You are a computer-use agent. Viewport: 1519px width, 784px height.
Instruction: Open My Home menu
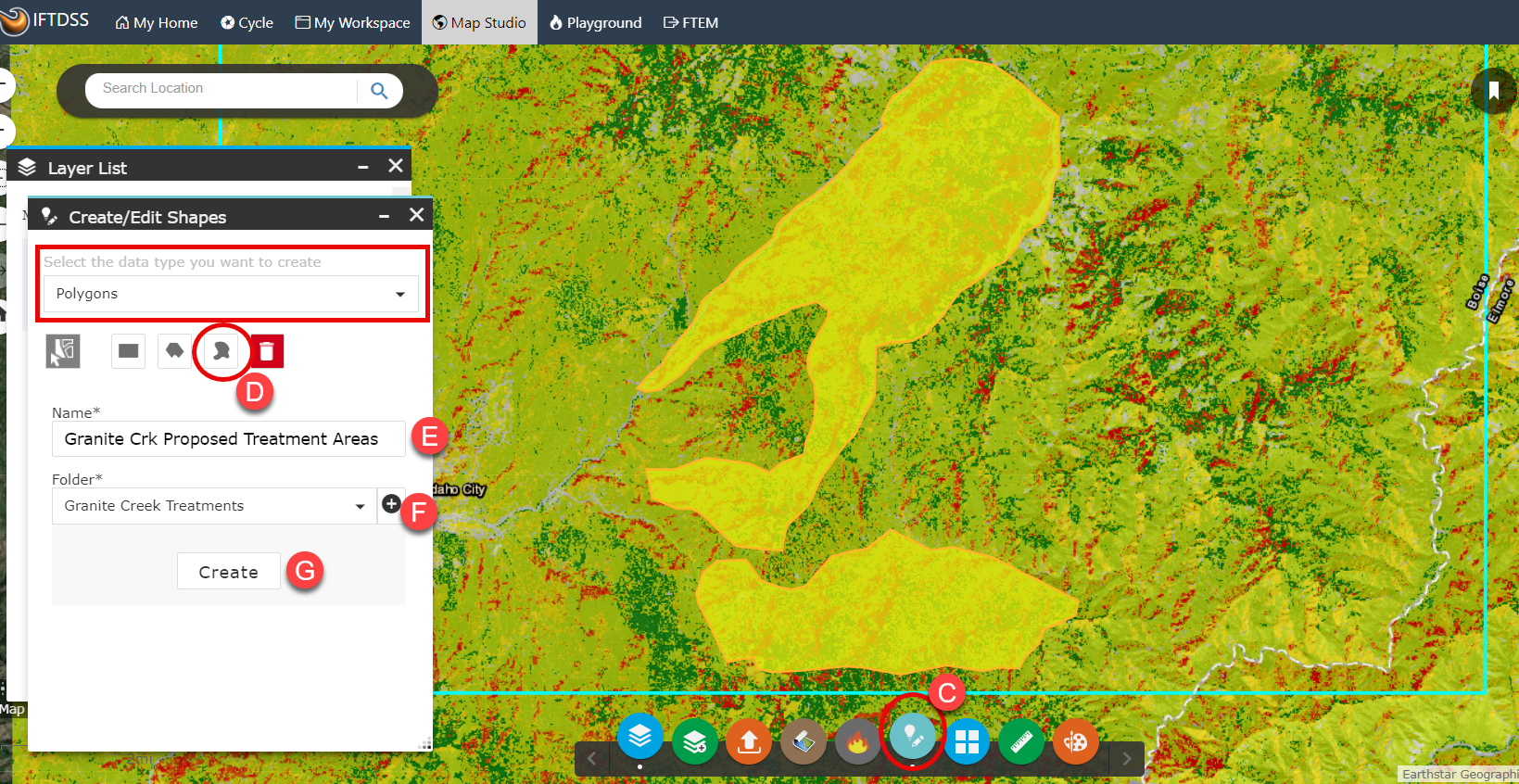[156, 22]
